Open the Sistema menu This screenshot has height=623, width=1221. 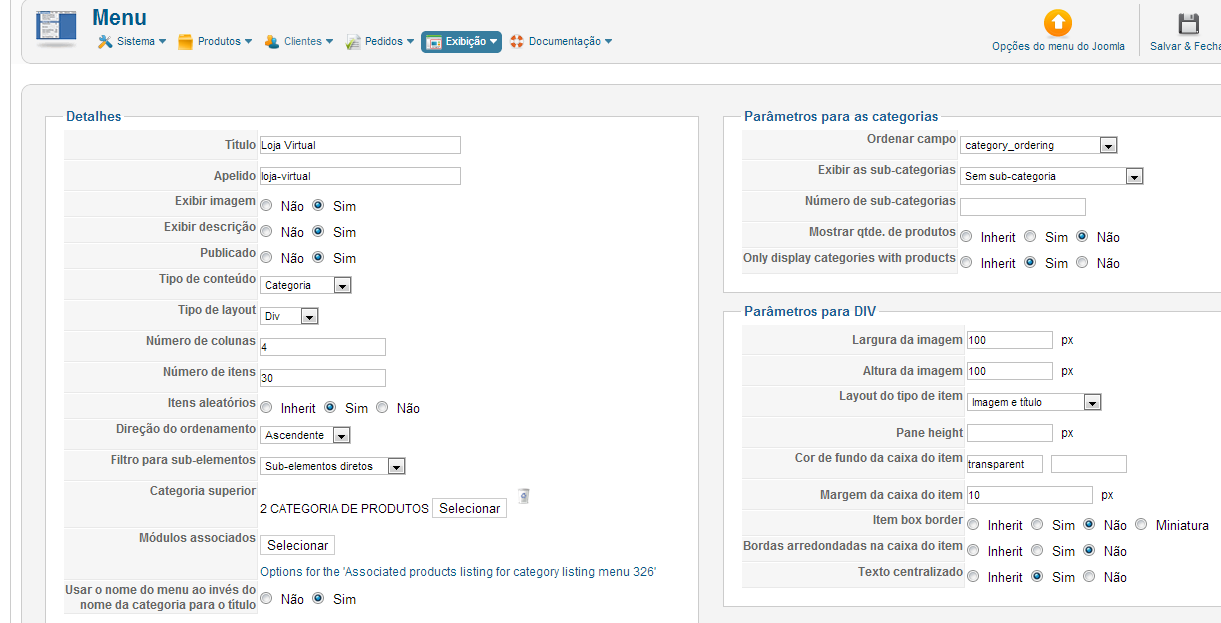132,42
